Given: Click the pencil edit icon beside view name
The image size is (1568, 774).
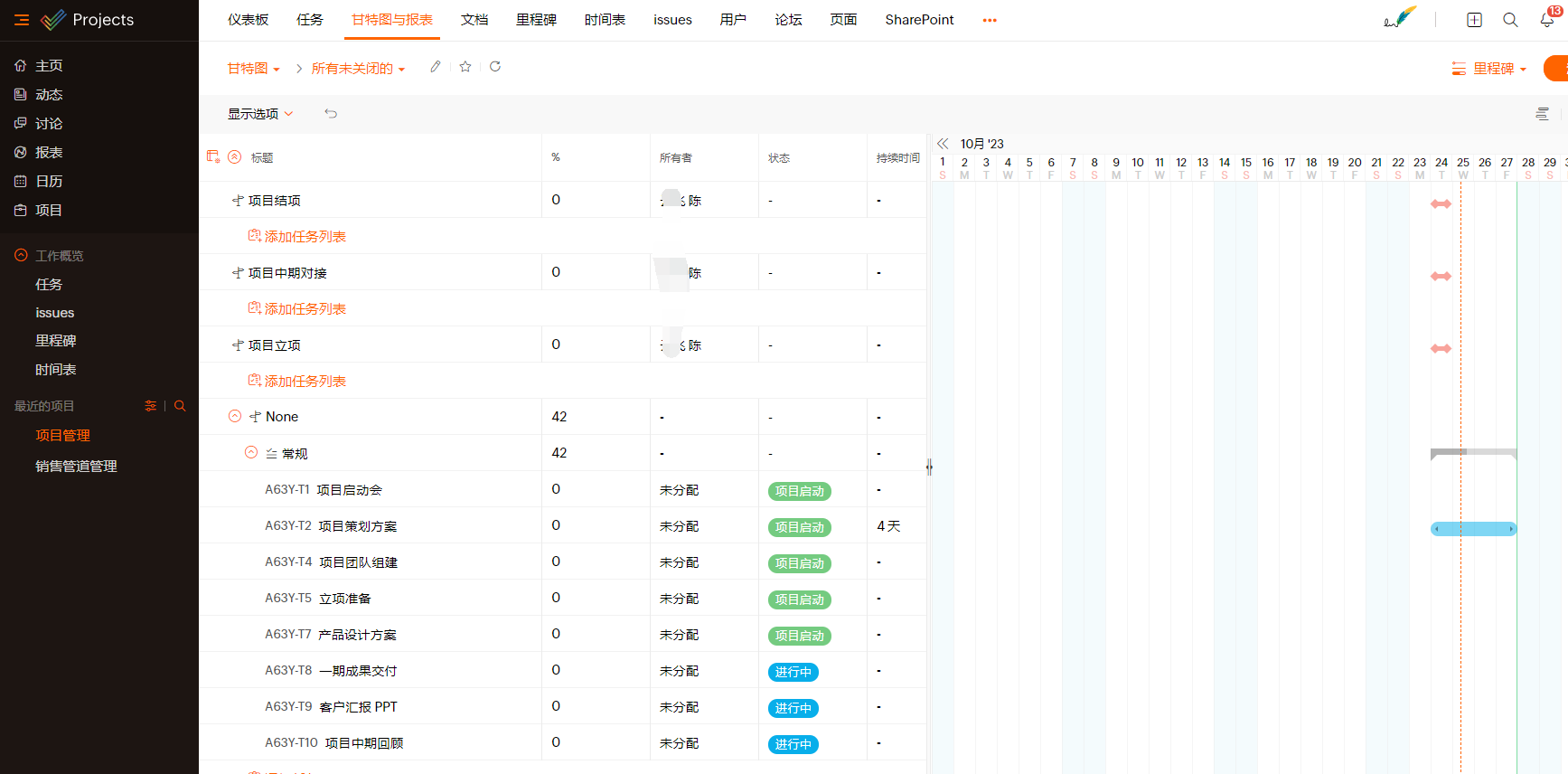Looking at the screenshot, I should coord(436,67).
